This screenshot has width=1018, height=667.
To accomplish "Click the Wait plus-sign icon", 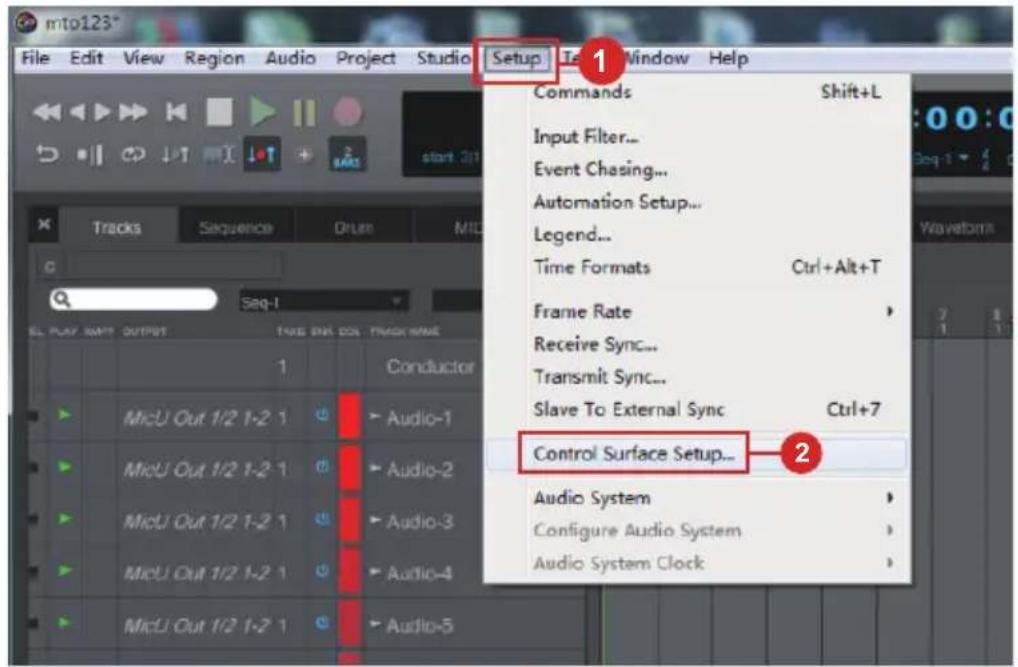I will click(304, 155).
